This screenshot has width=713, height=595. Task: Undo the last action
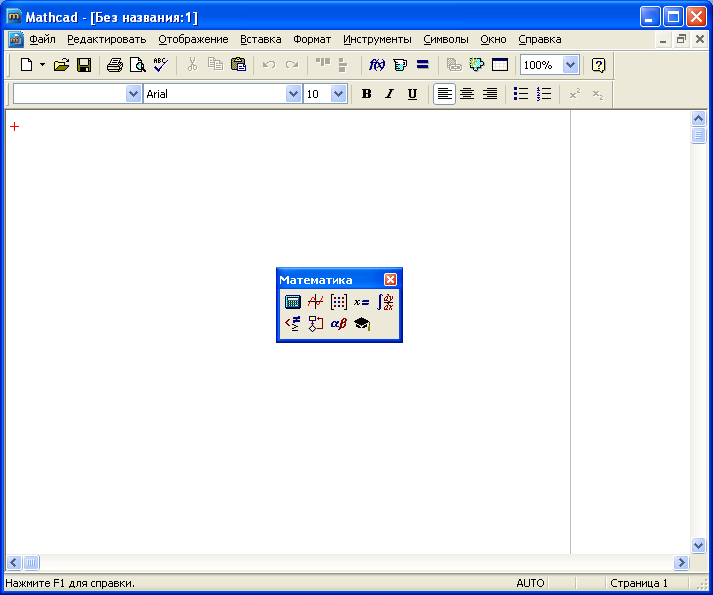point(269,65)
